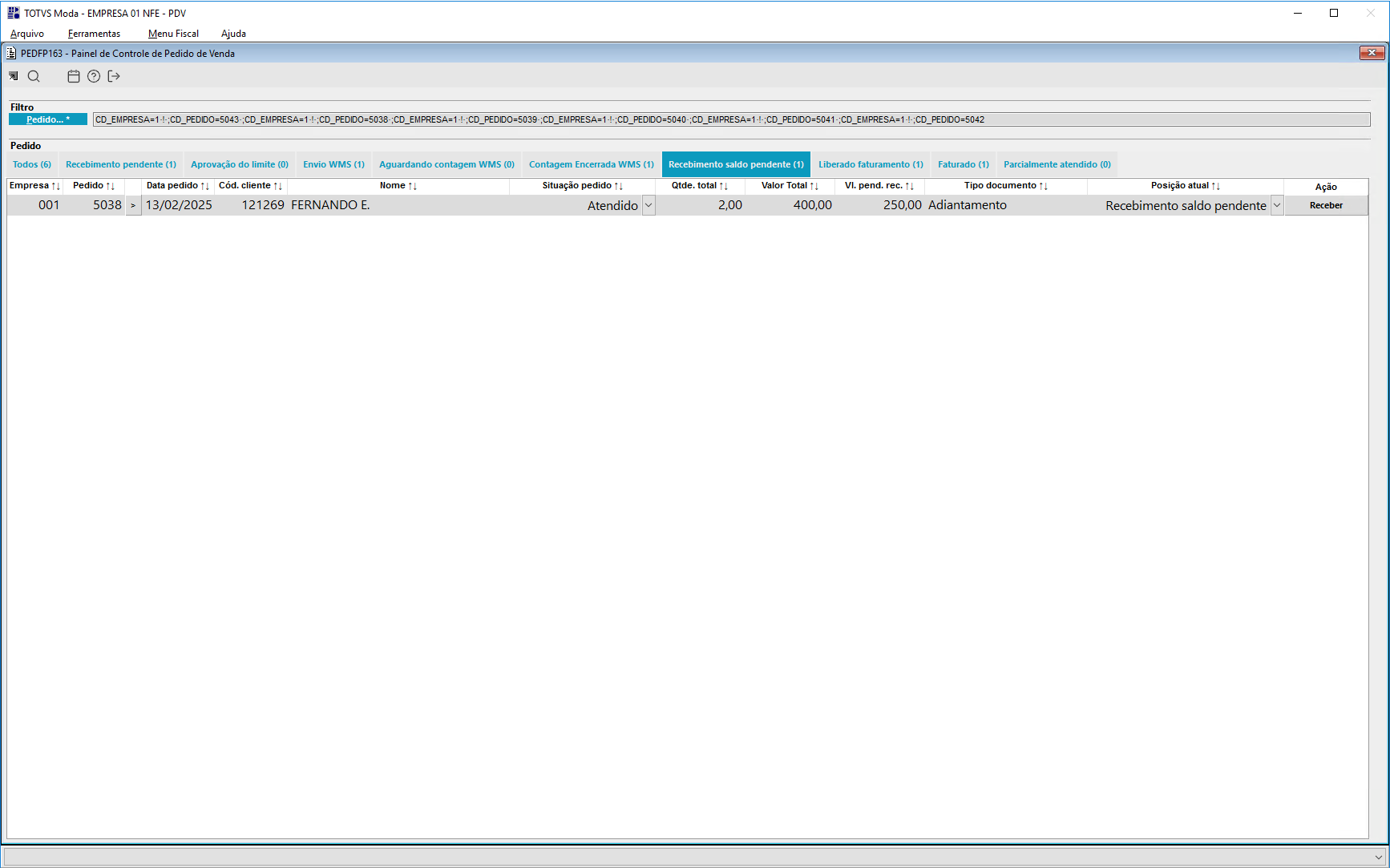Screen dimensions: 1390x868
Task: Sort by Qtde. total column arrows
Action: 724,186
